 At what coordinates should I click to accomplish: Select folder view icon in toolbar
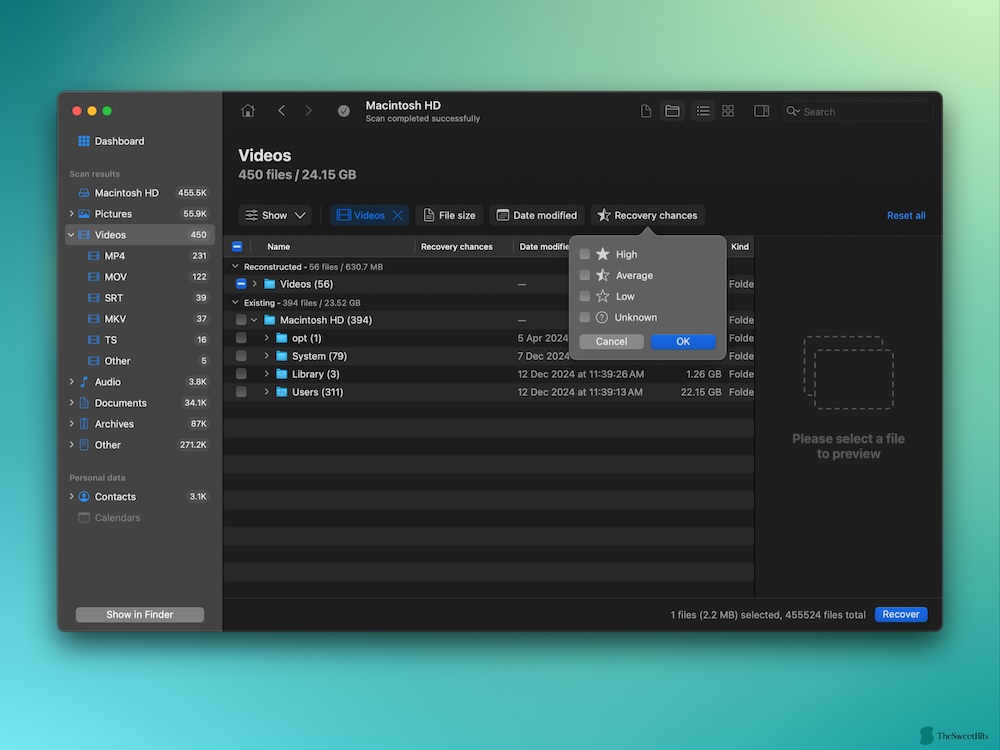pyautogui.click(x=672, y=111)
